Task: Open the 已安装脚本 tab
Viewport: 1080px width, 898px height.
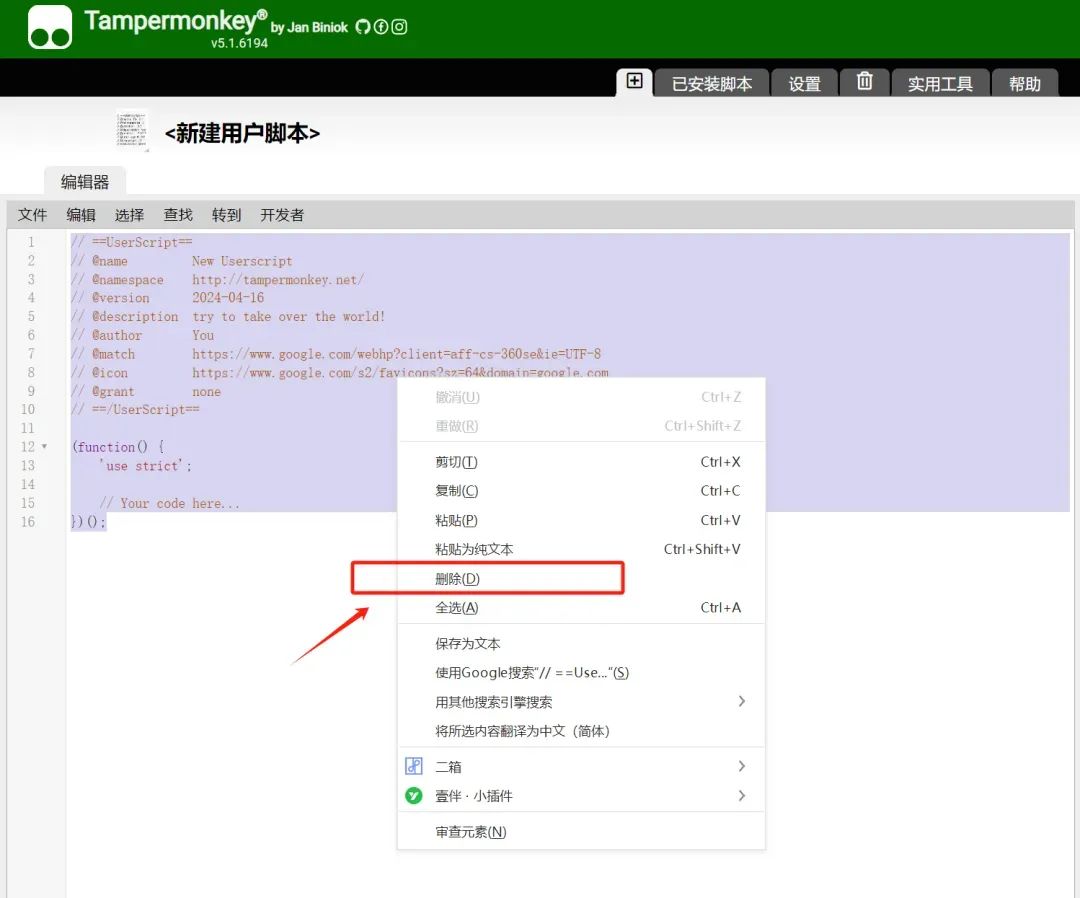Action: tap(711, 84)
